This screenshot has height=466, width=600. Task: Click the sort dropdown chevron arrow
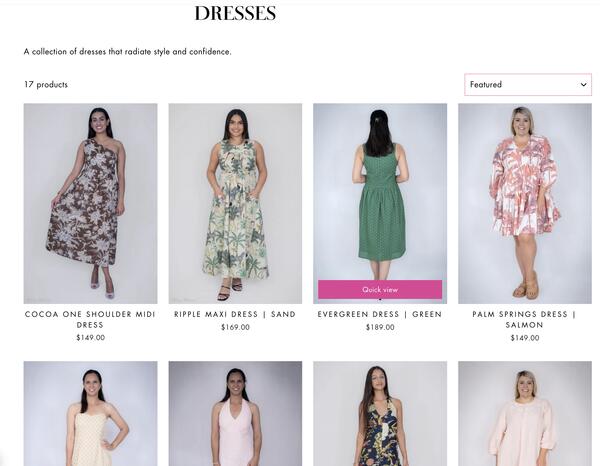(583, 85)
